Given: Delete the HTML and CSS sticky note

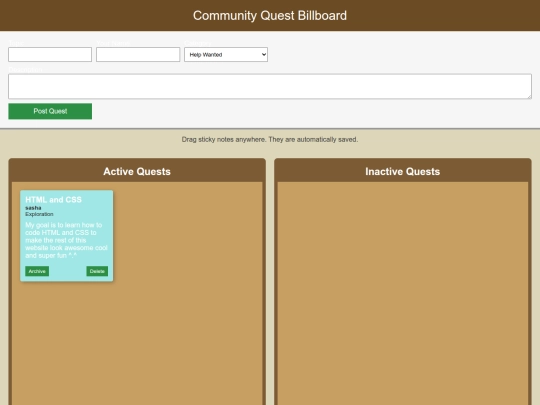Looking at the screenshot, I should tap(97, 271).
